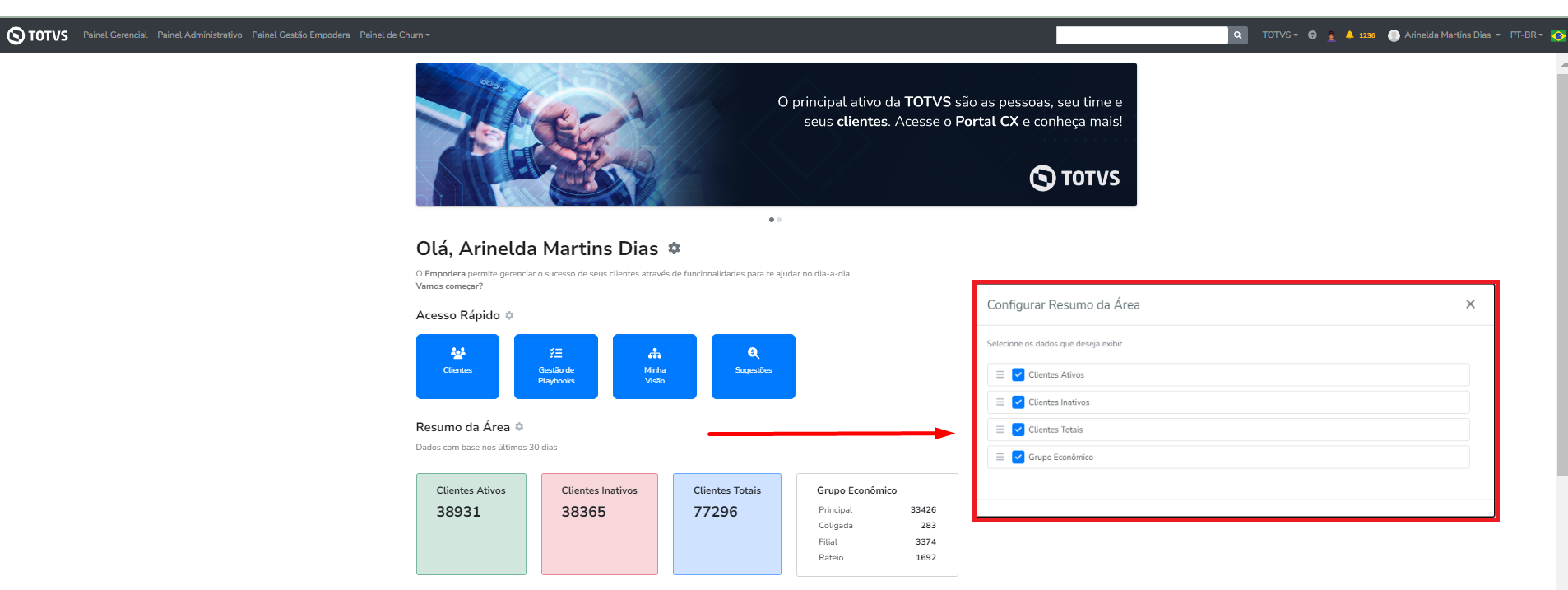Open settings gear beside greeting heading

click(674, 249)
